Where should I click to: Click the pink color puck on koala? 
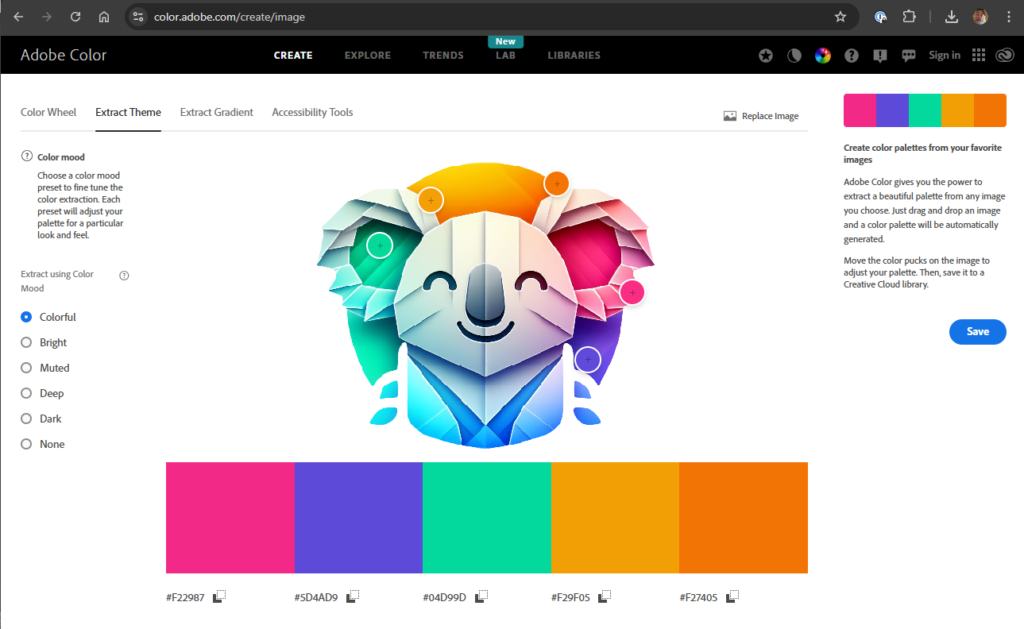[632, 293]
